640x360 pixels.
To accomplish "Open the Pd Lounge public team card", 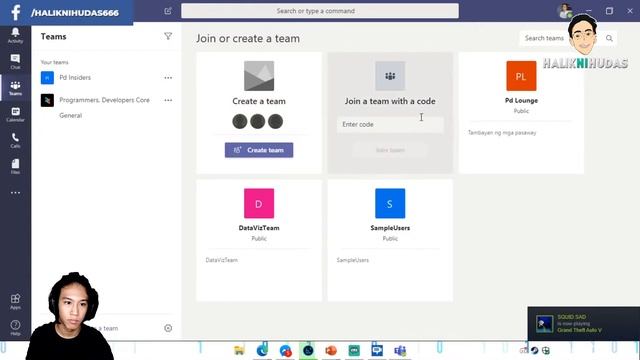I will click(521, 113).
